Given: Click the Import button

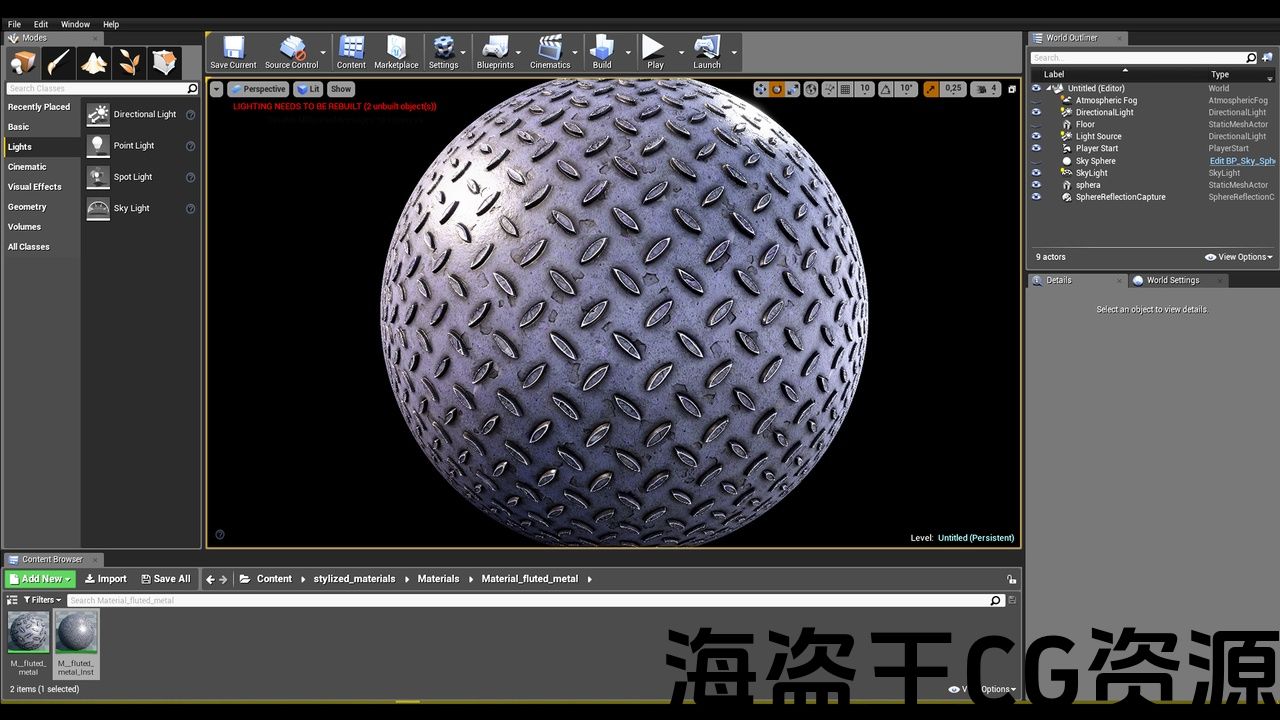Looking at the screenshot, I should (x=105, y=579).
